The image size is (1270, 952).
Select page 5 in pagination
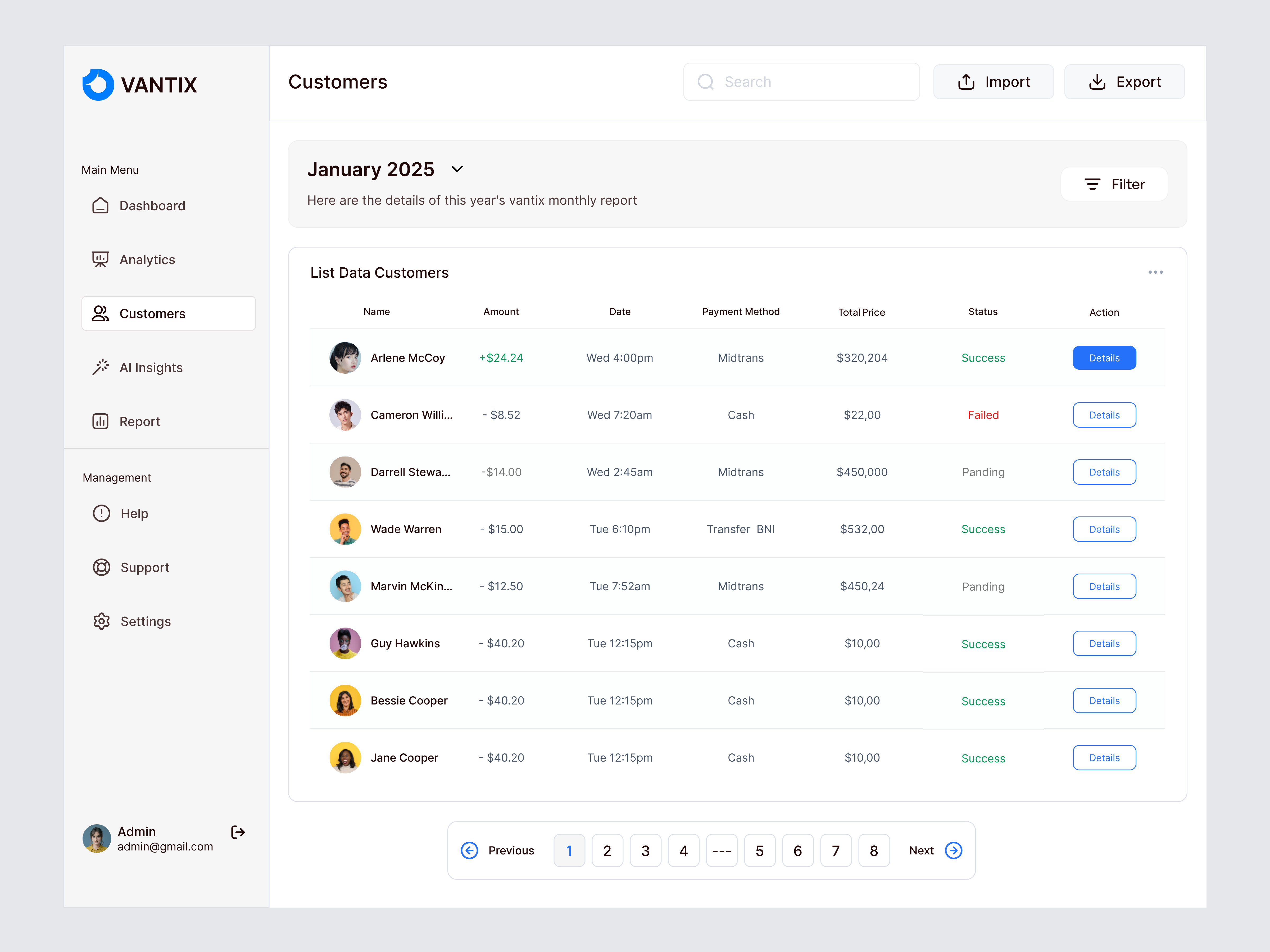click(760, 850)
